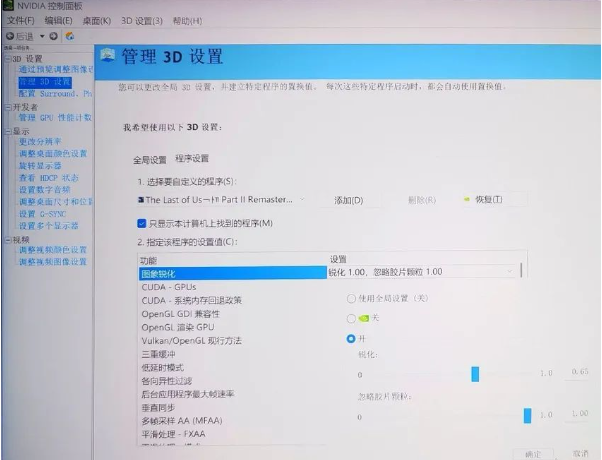602x460 pixels.
Task: Click the home icon in toolbar
Action: (70, 36)
